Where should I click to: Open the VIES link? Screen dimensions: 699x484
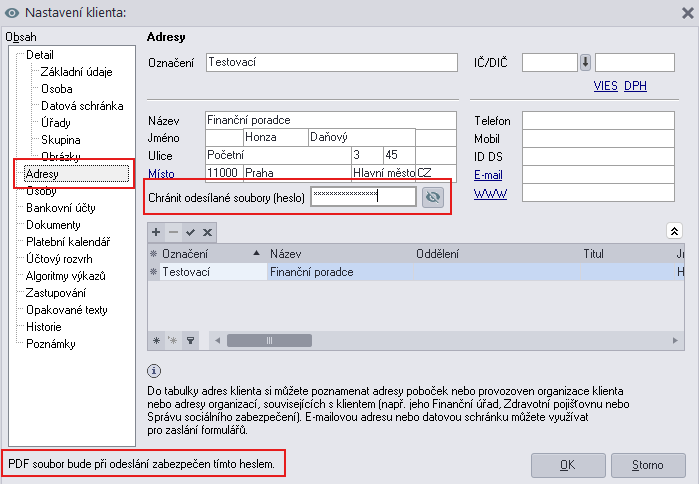605,86
